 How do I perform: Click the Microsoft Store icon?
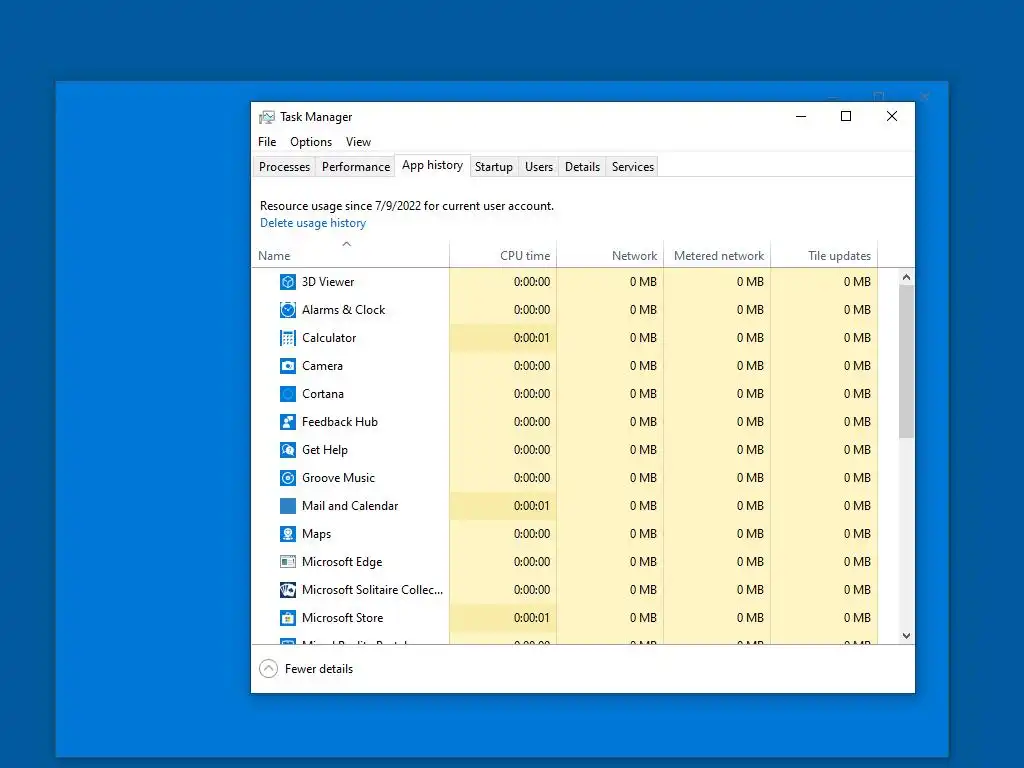[287, 618]
